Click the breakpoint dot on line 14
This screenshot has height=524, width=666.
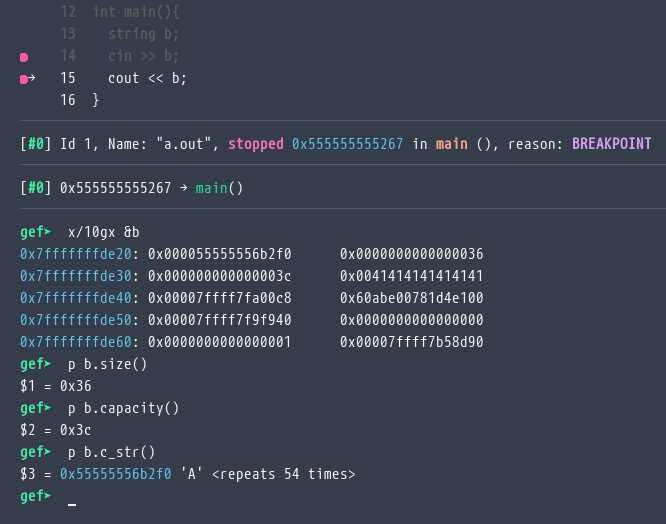(x=24, y=56)
